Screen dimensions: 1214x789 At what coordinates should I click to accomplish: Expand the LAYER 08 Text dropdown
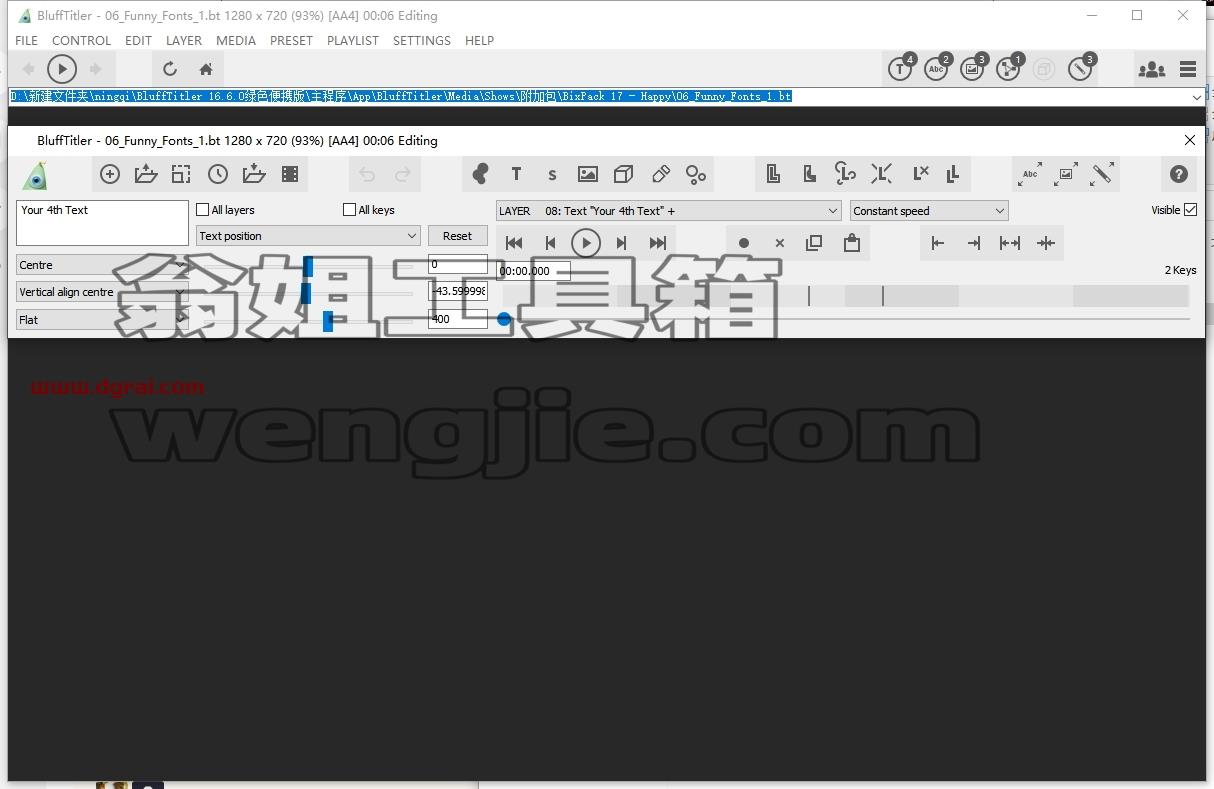point(668,211)
